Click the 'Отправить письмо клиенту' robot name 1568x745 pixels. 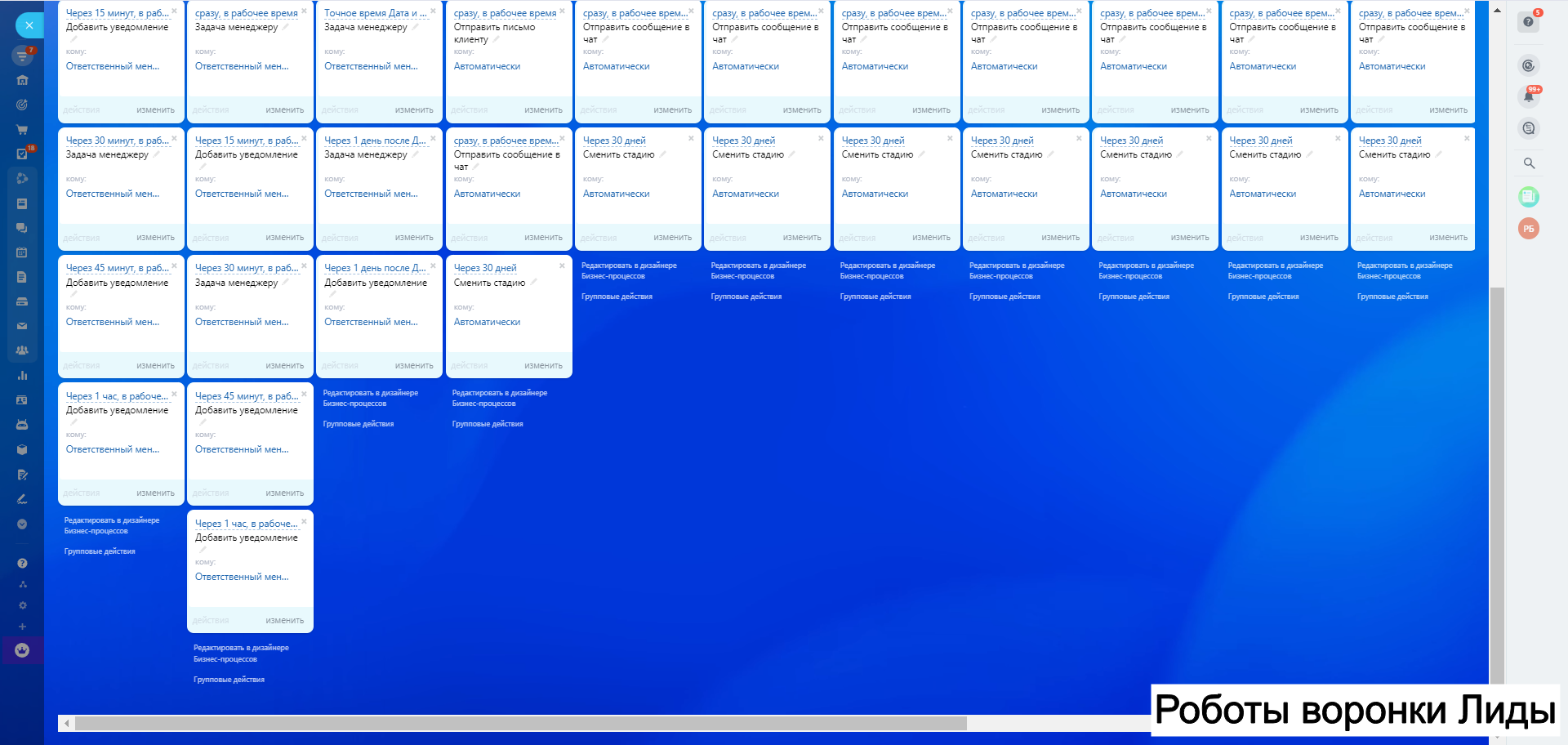pyautogui.click(x=494, y=33)
